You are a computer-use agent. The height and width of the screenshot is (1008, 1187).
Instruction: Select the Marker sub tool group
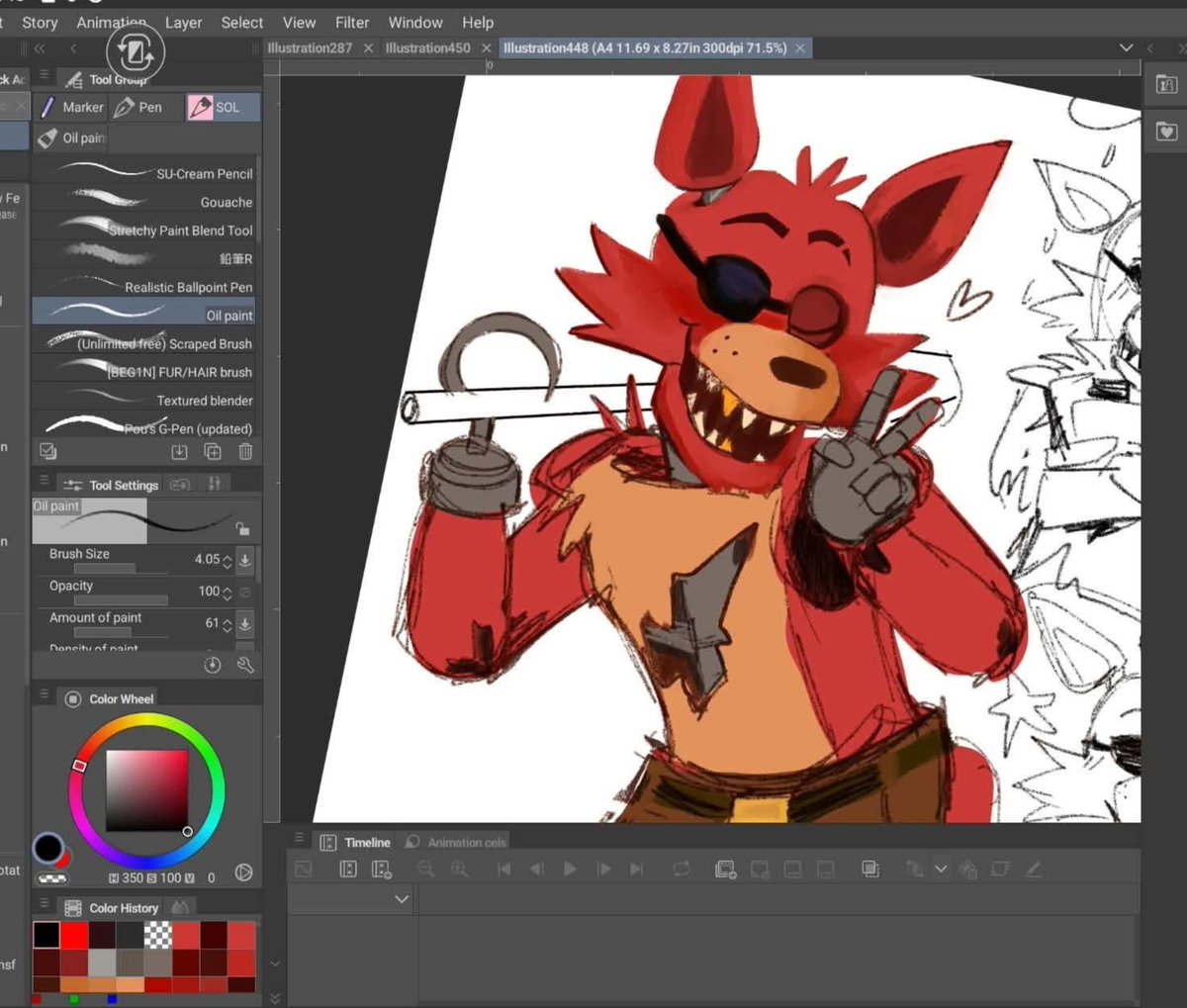71,107
